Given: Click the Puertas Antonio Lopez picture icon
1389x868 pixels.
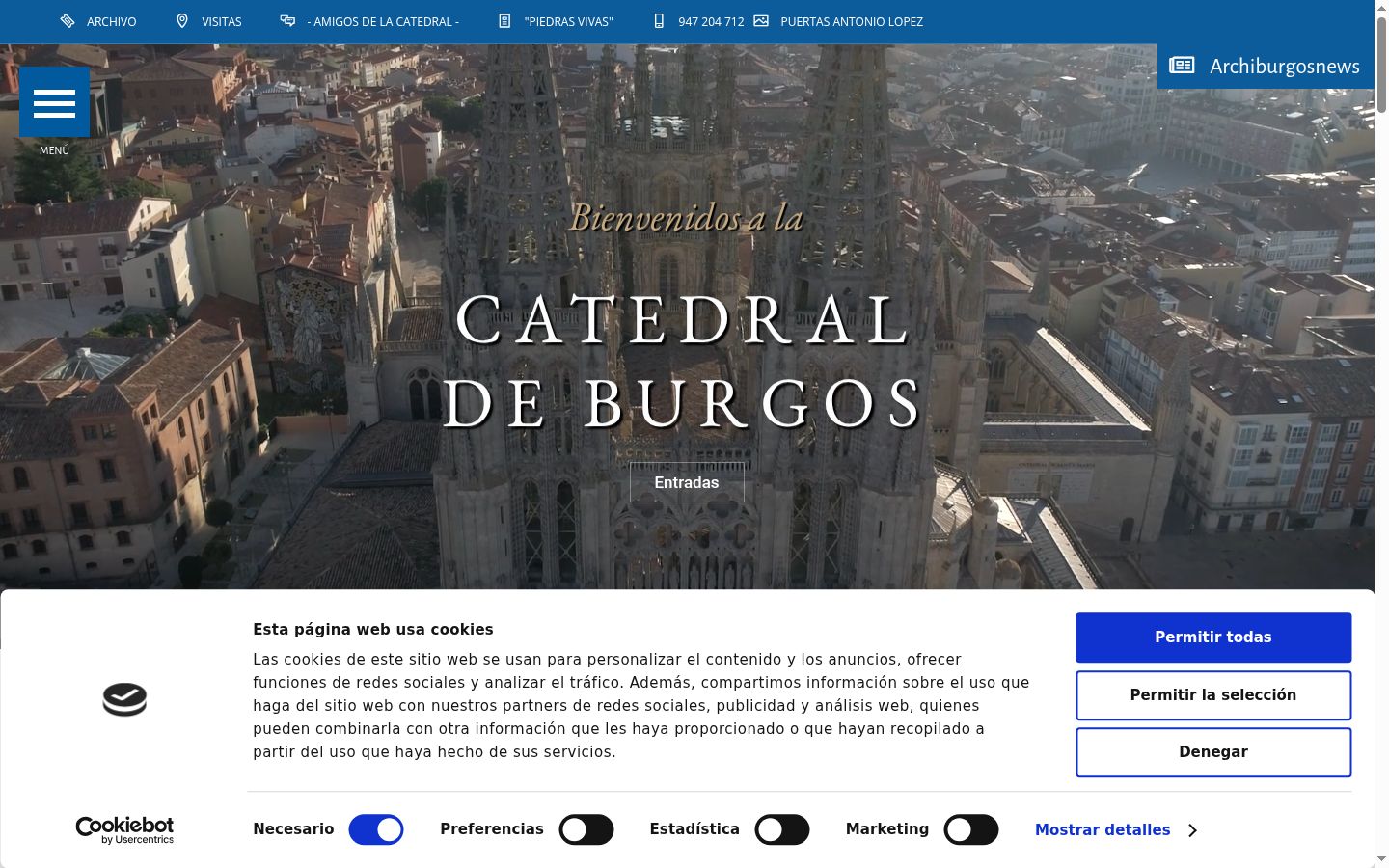Looking at the screenshot, I should (x=761, y=21).
